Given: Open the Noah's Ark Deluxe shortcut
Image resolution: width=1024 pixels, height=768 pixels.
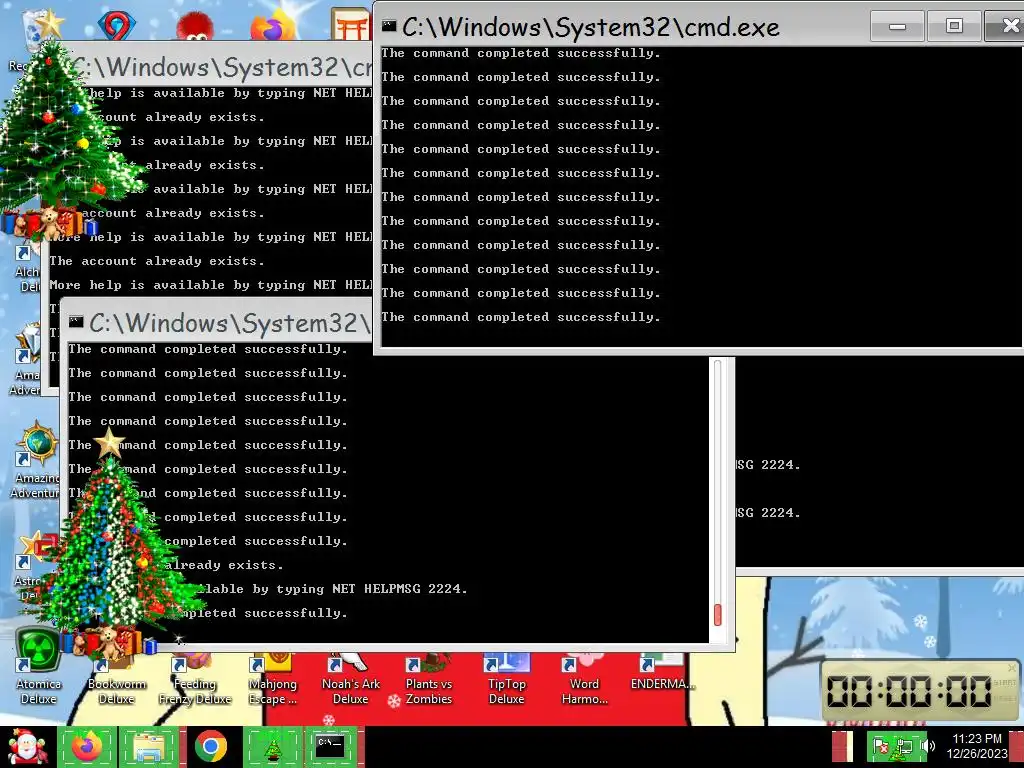Looking at the screenshot, I should 351,680.
